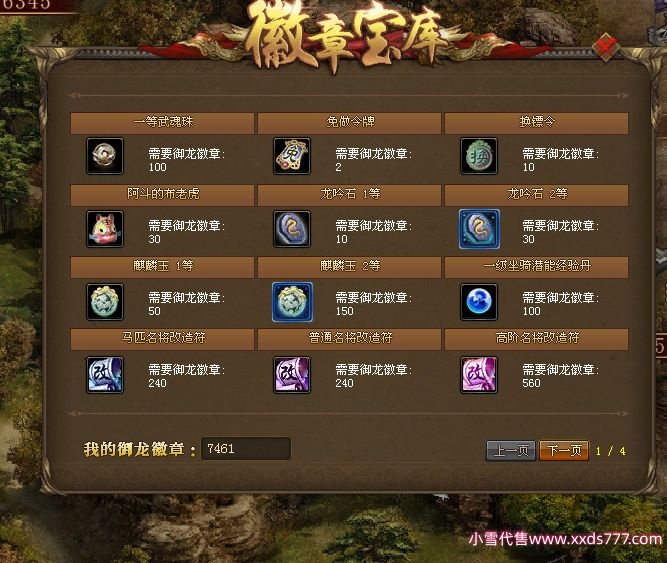Select the 马匹名将改造符 talisman icon

coord(105,375)
